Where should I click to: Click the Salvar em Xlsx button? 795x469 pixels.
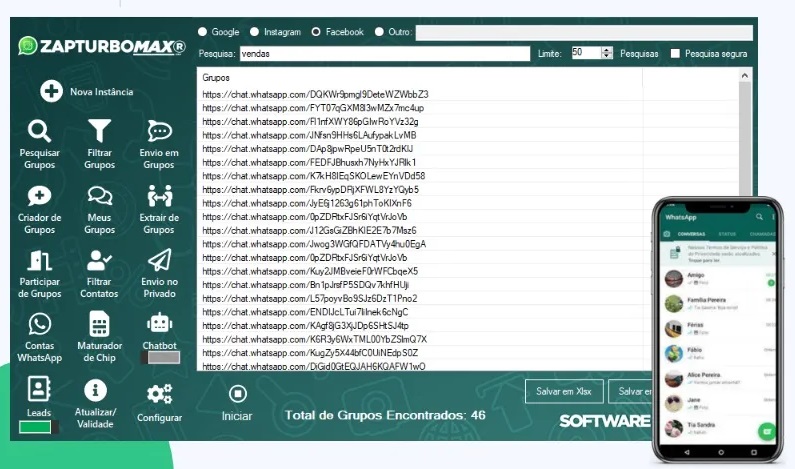[564, 393]
